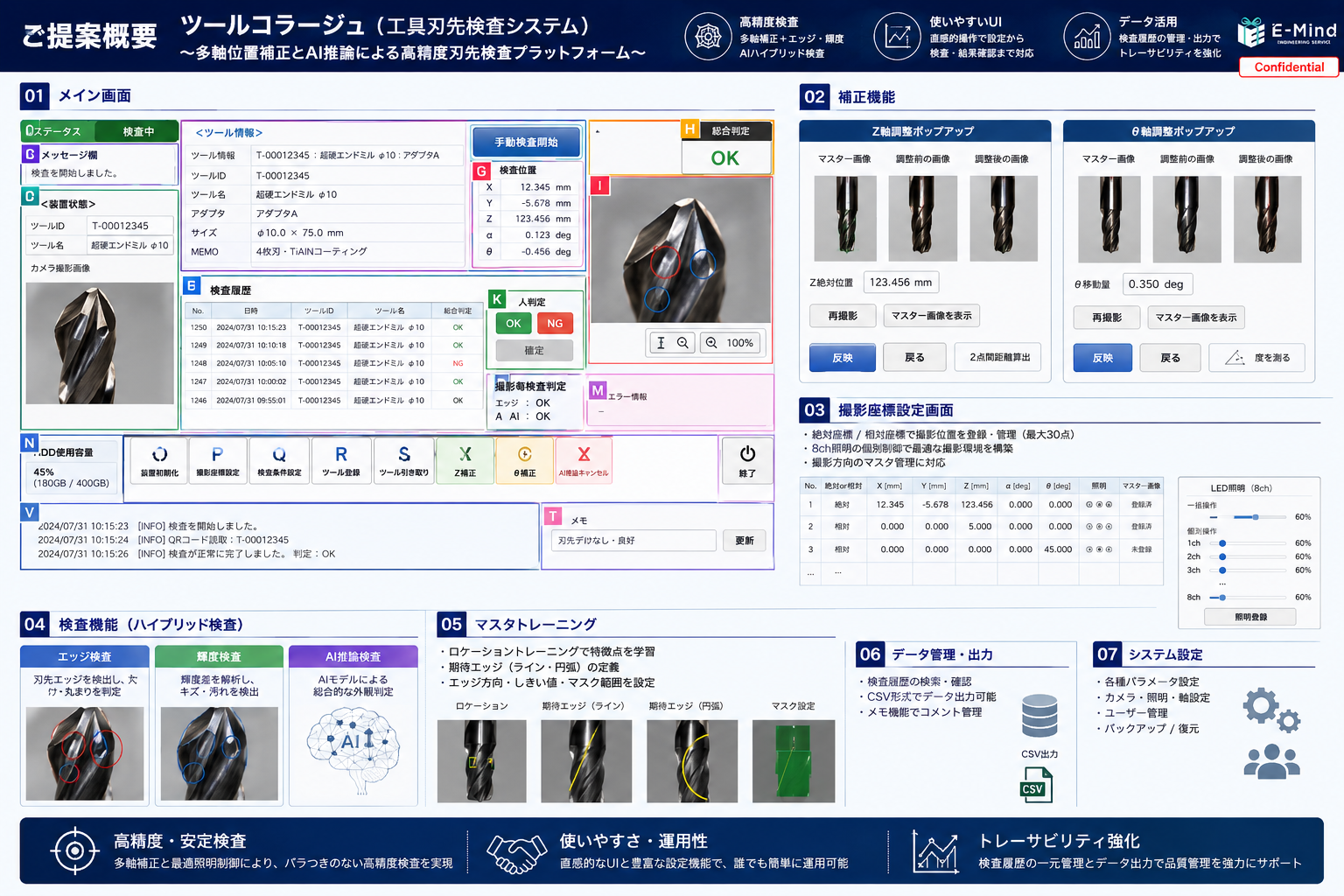Mark the human judgment as NG
The height and width of the screenshot is (896, 1344).
pos(555,323)
